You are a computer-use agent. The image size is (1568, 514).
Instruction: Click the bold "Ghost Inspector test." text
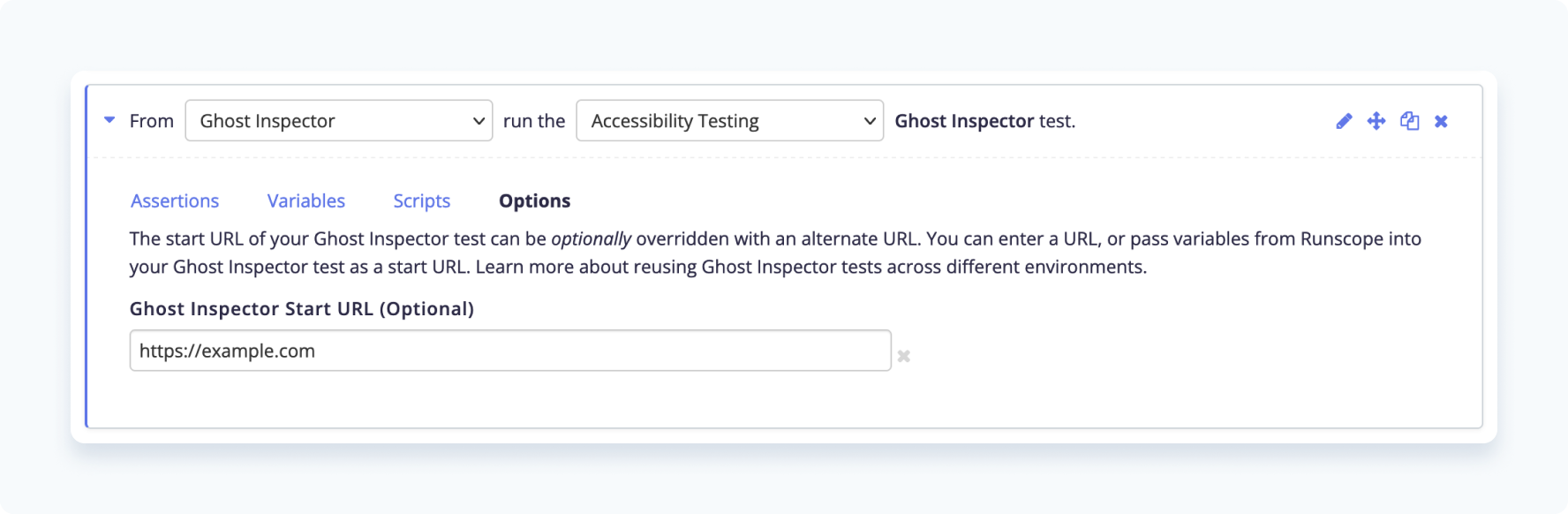tap(984, 121)
